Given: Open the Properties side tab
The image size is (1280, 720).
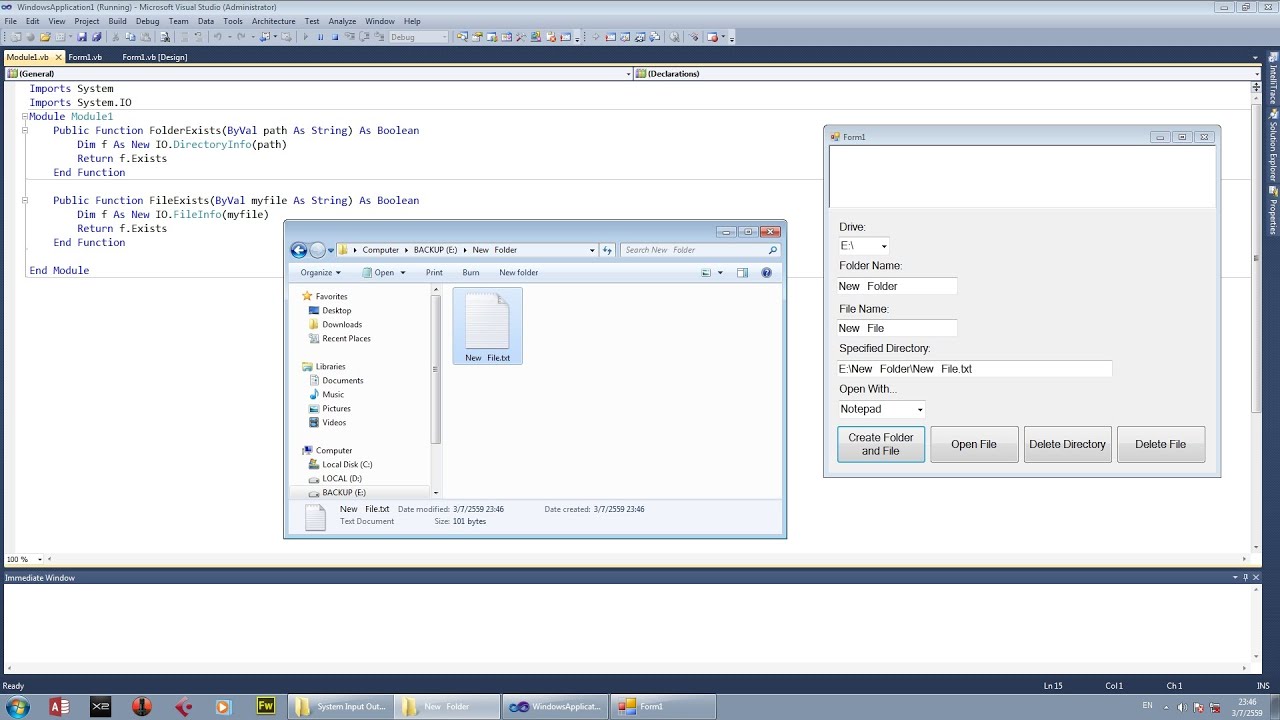Looking at the screenshot, I should 1273,211.
